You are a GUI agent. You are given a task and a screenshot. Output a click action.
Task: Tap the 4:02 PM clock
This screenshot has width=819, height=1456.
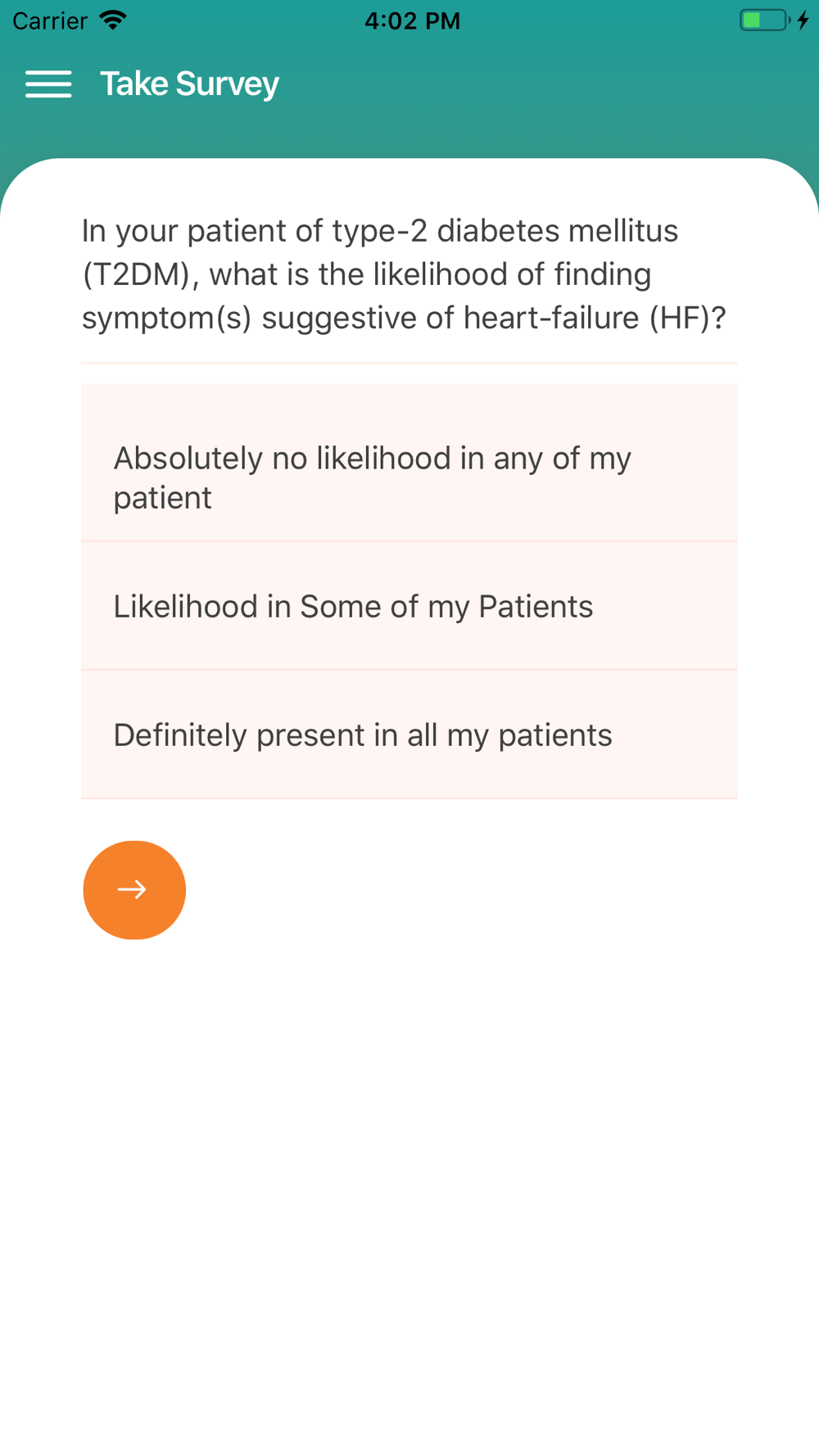pos(412,20)
